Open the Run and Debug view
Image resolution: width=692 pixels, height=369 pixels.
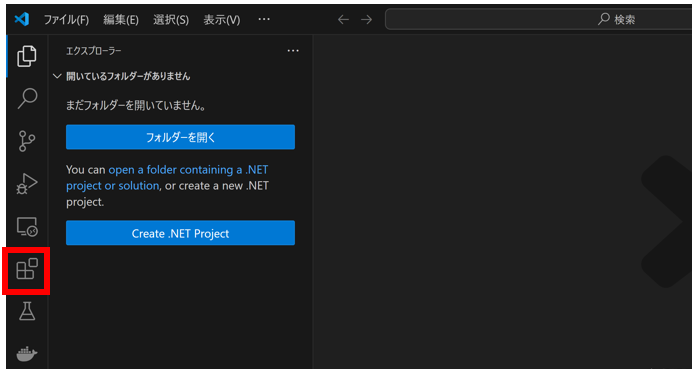(27, 184)
